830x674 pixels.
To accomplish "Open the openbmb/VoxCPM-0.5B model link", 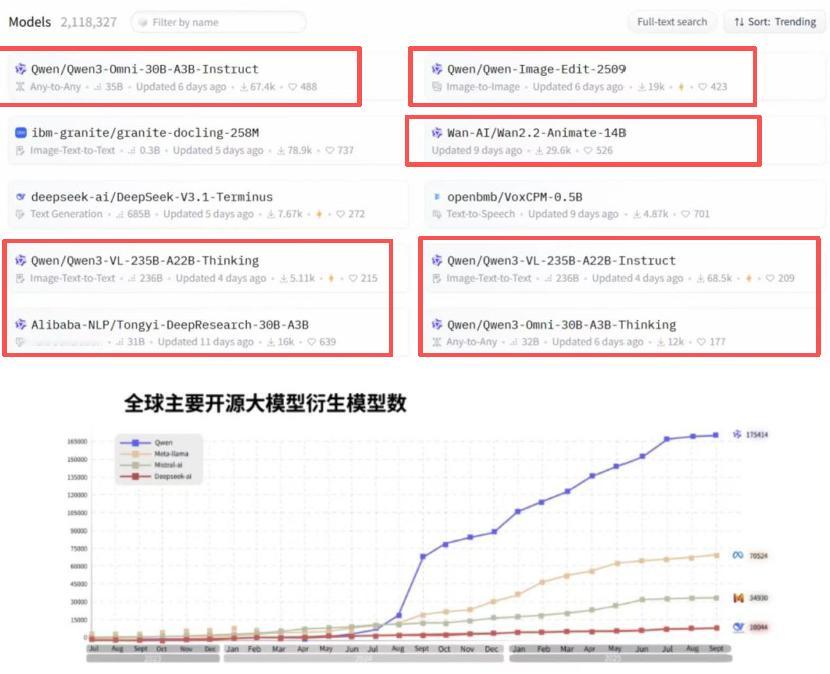I will coord(515,197).
